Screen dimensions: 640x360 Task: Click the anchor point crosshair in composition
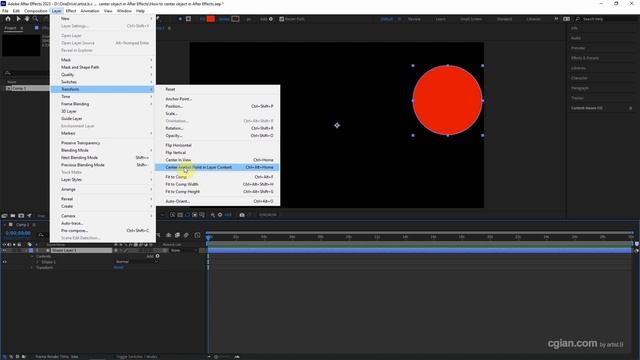(337, 125)
